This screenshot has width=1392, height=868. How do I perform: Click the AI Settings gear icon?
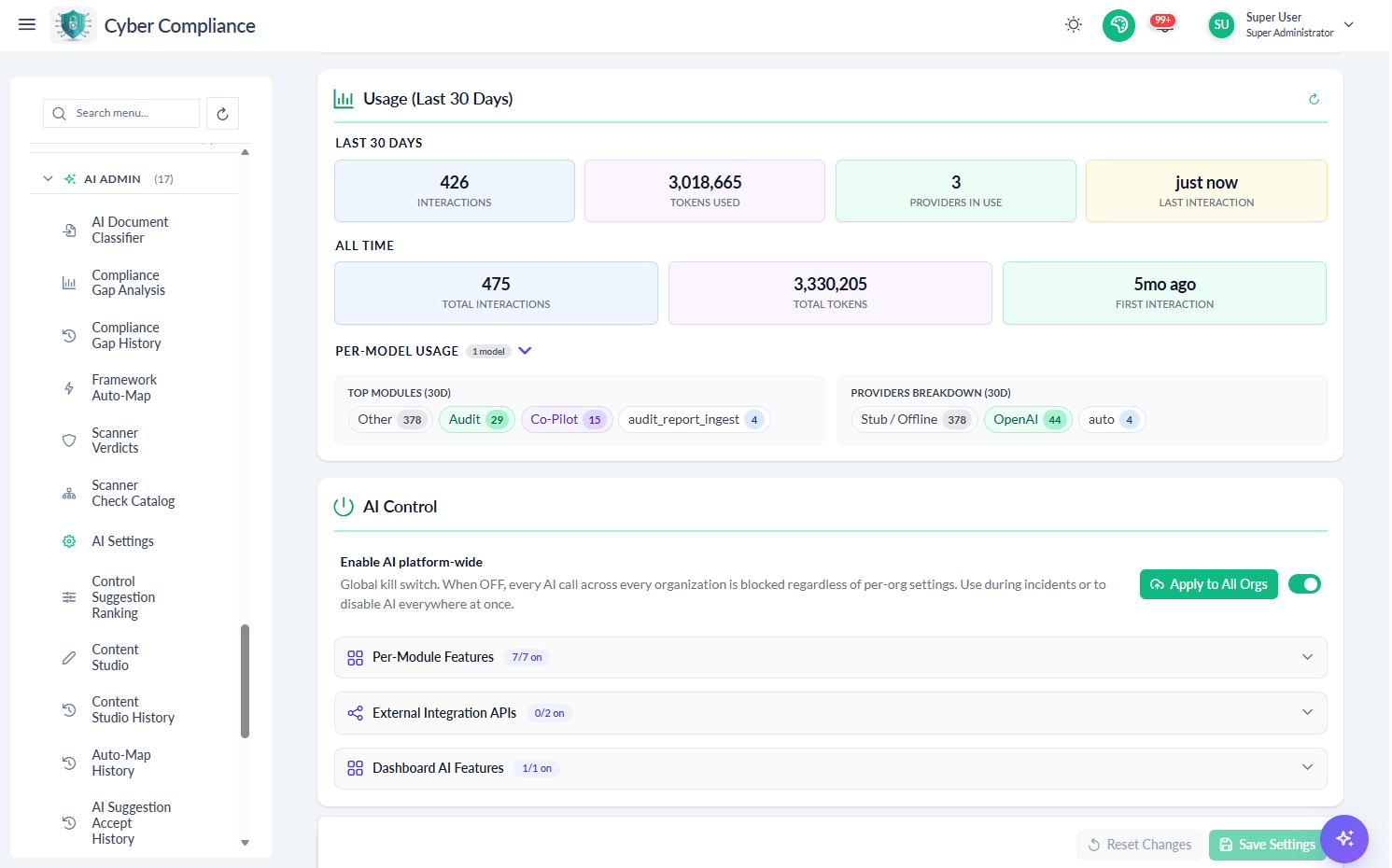(69, 541)
